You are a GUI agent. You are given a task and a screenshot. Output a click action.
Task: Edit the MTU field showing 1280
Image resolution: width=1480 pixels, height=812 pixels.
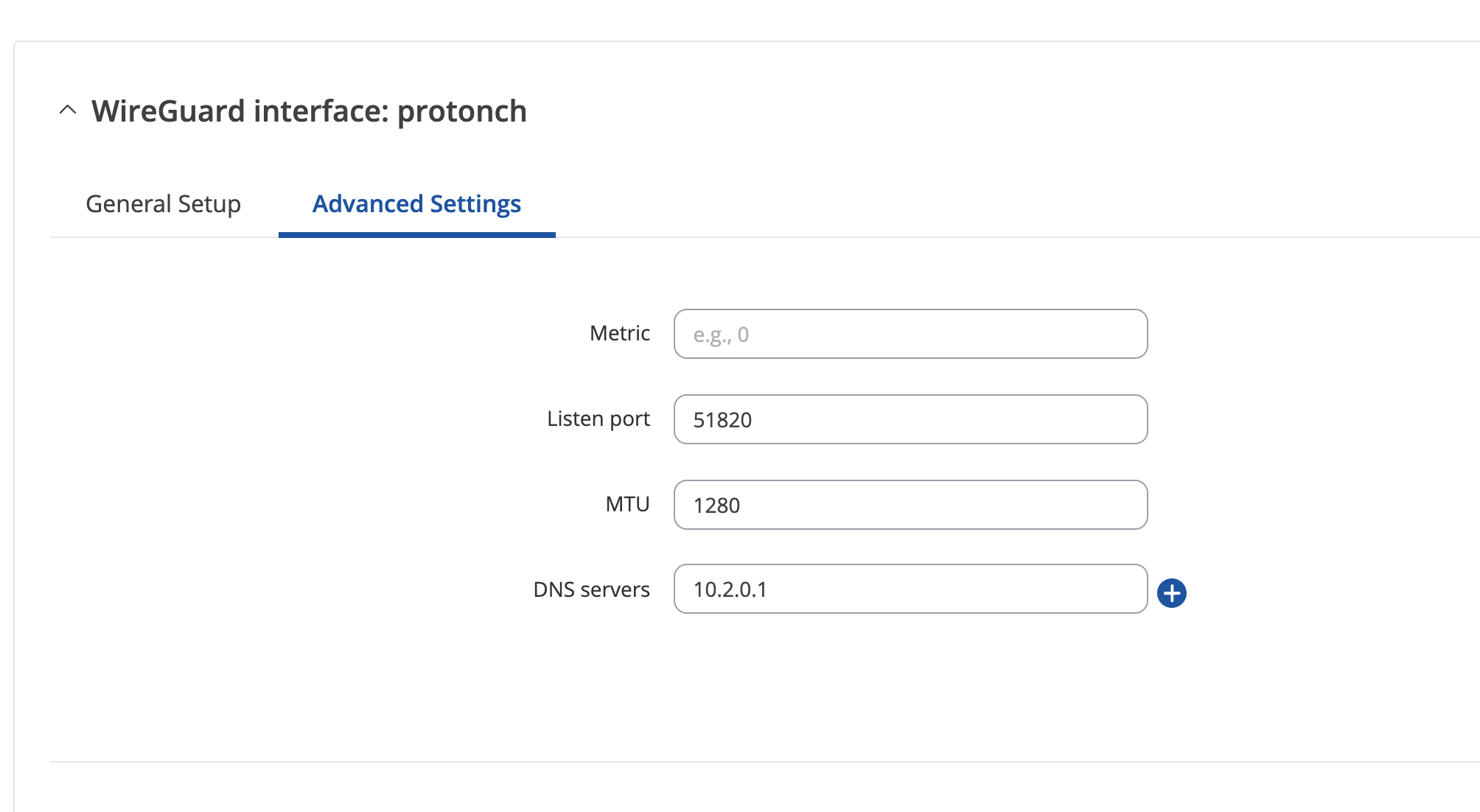tap(910, 505)
